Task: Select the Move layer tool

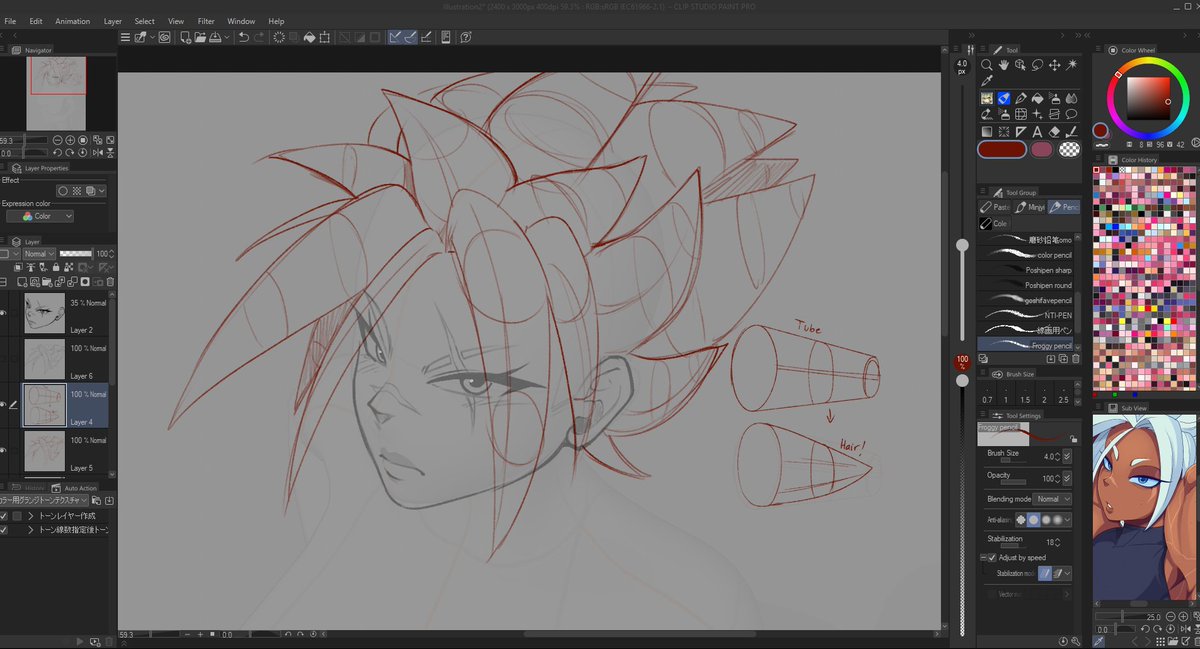Action: click(x=1054, y=64)
